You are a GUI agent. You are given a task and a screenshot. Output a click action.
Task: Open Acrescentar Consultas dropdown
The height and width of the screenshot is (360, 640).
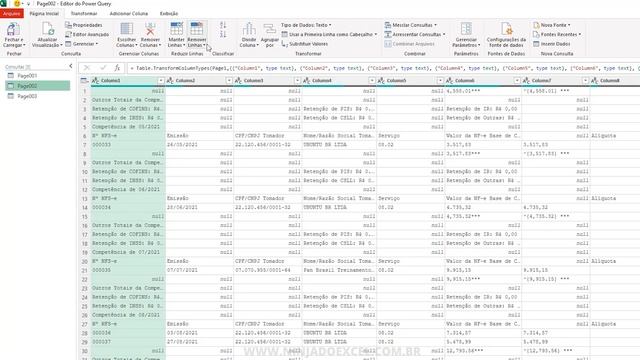pos(415,35)
